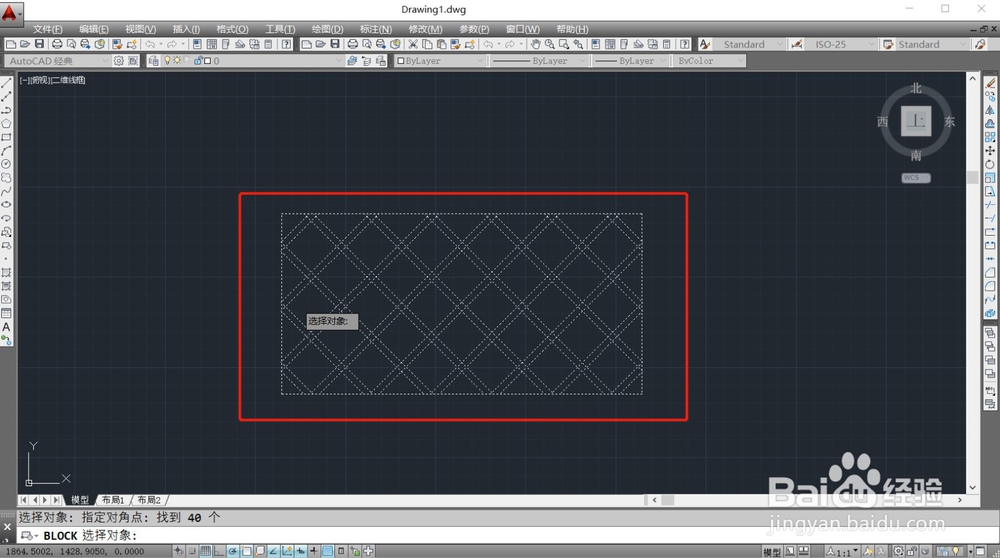Select the Fillet modify tool

click(x=990, y=286)
